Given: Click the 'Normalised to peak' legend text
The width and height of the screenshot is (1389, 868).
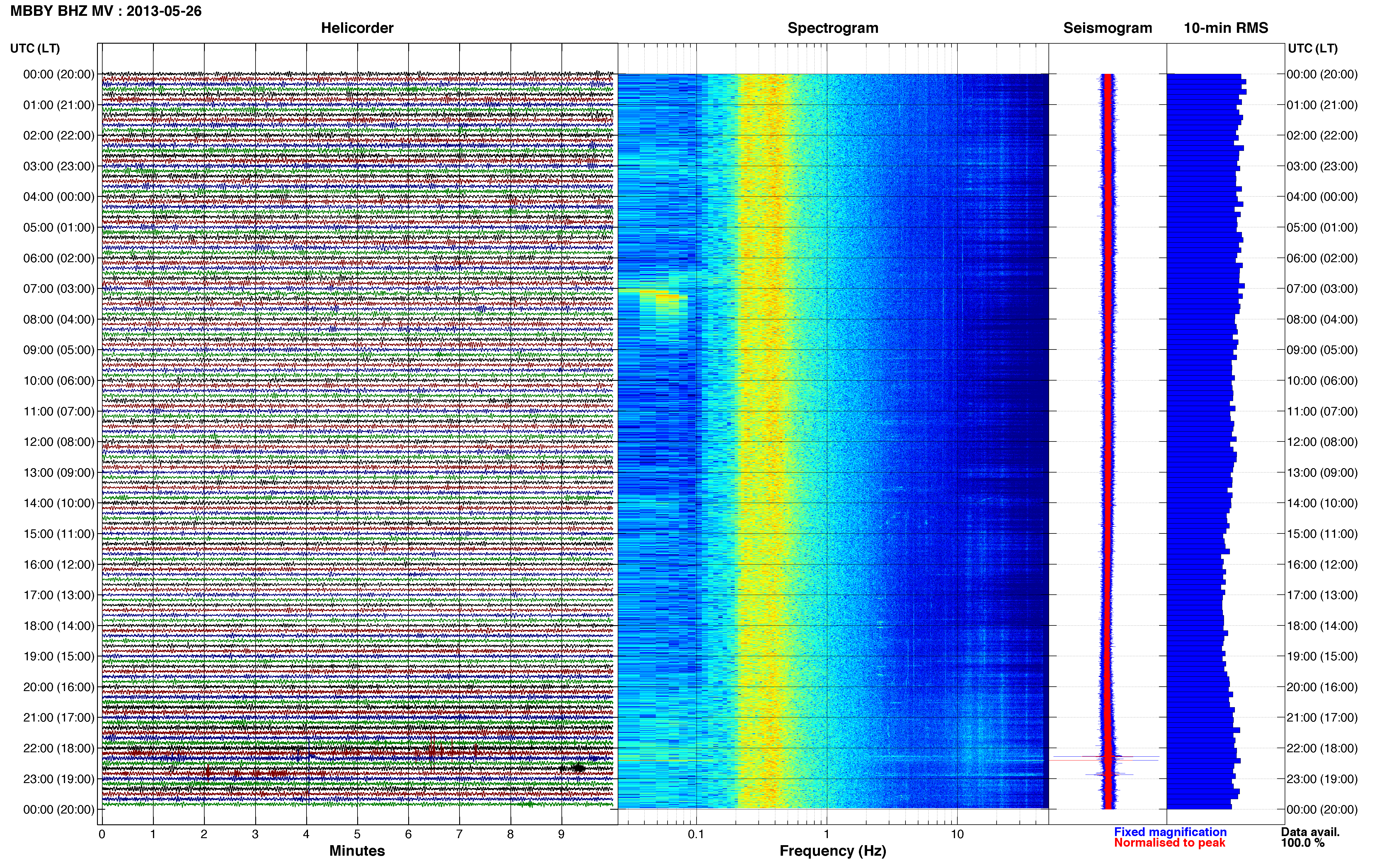Looking at the screenshot, I should pos(1170,843).
